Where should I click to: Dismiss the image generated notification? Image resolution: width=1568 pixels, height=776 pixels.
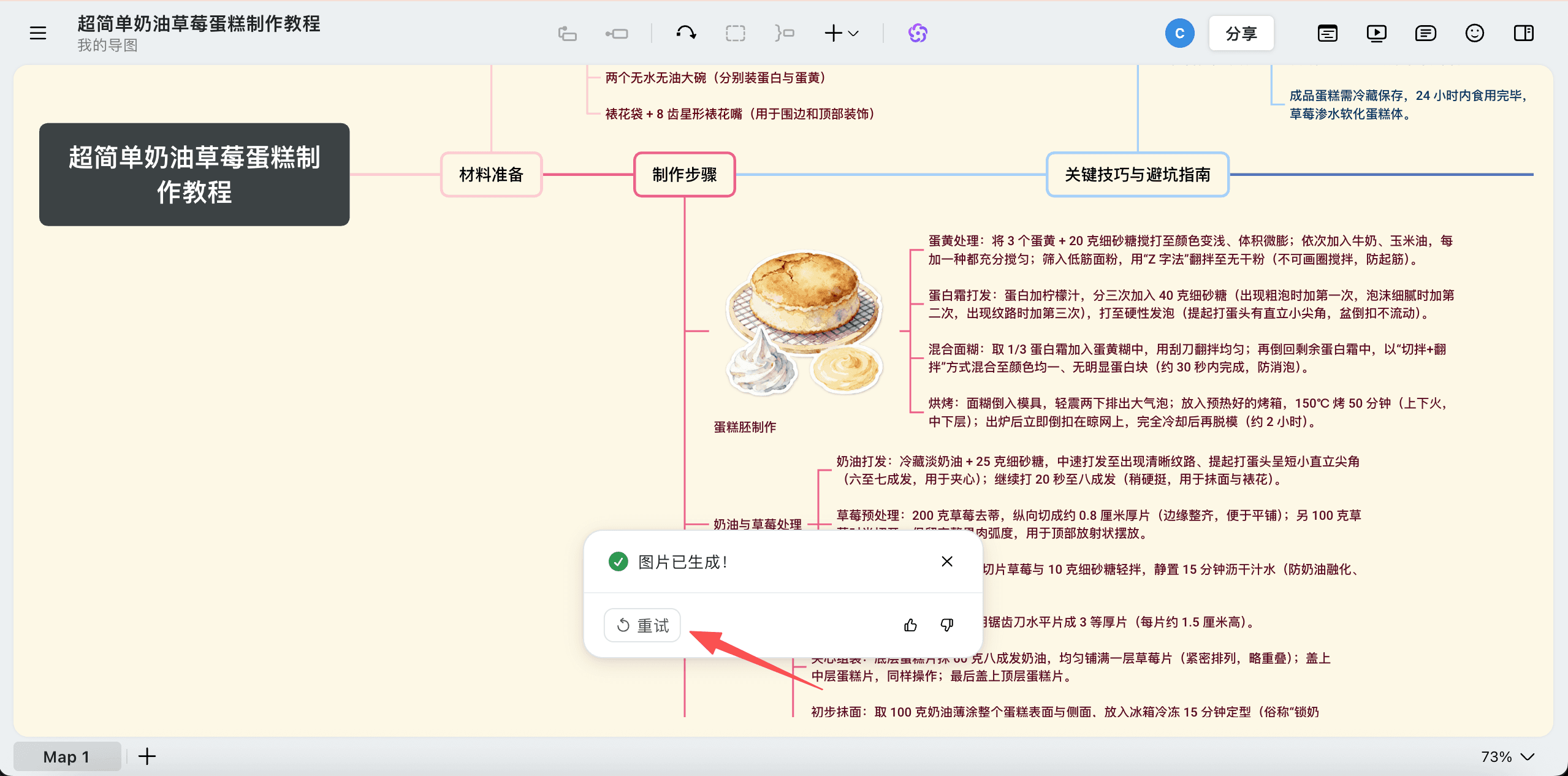coord(946,561)
